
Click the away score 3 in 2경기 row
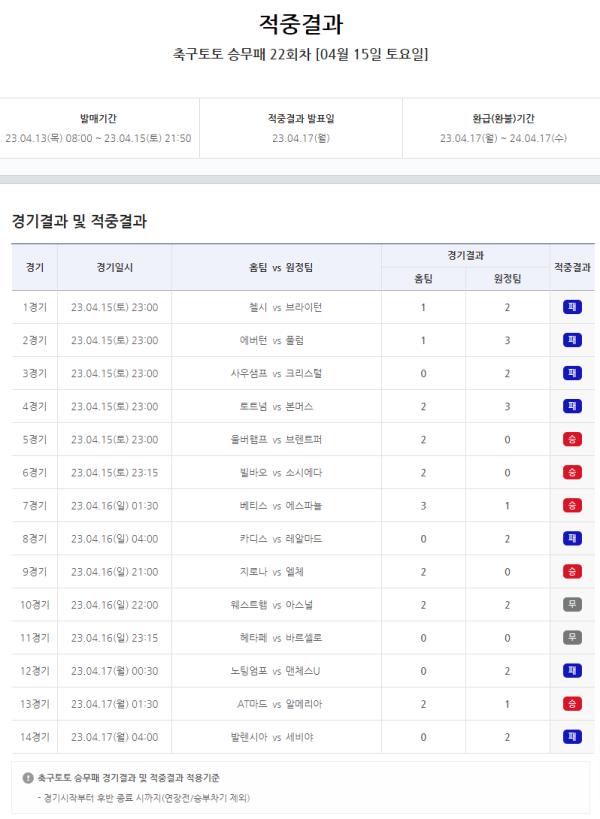click(507, 340)
